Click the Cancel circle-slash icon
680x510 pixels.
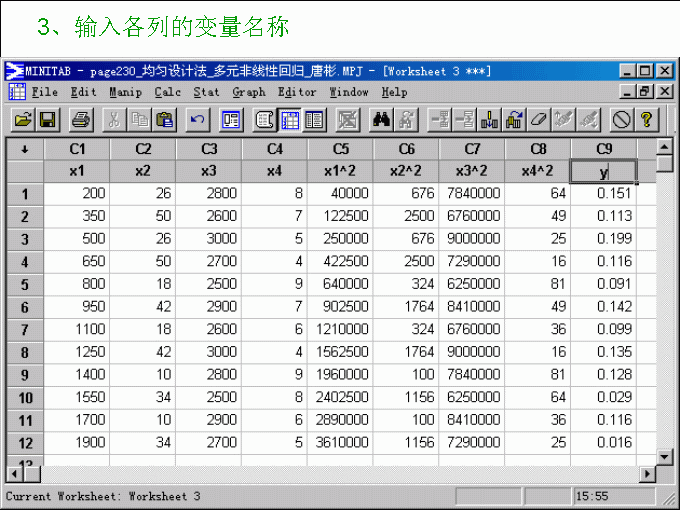(x=622, y=120)
